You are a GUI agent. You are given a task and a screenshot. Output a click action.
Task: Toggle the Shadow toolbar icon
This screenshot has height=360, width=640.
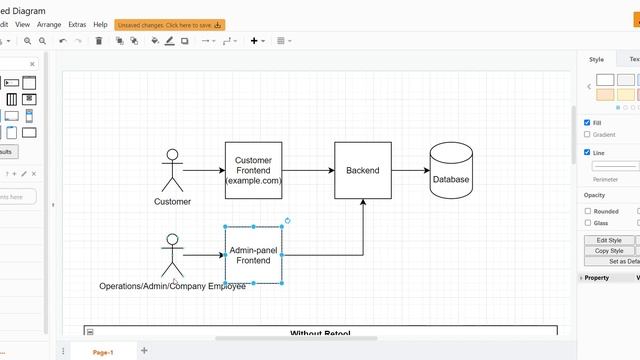point(184,41)
